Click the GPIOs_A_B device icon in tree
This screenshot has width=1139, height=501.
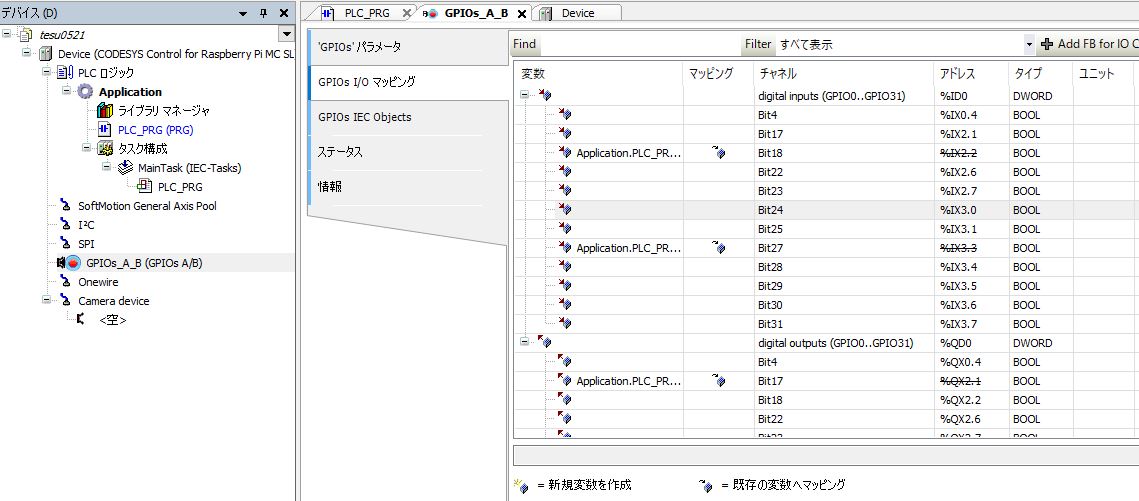point(68,263)
